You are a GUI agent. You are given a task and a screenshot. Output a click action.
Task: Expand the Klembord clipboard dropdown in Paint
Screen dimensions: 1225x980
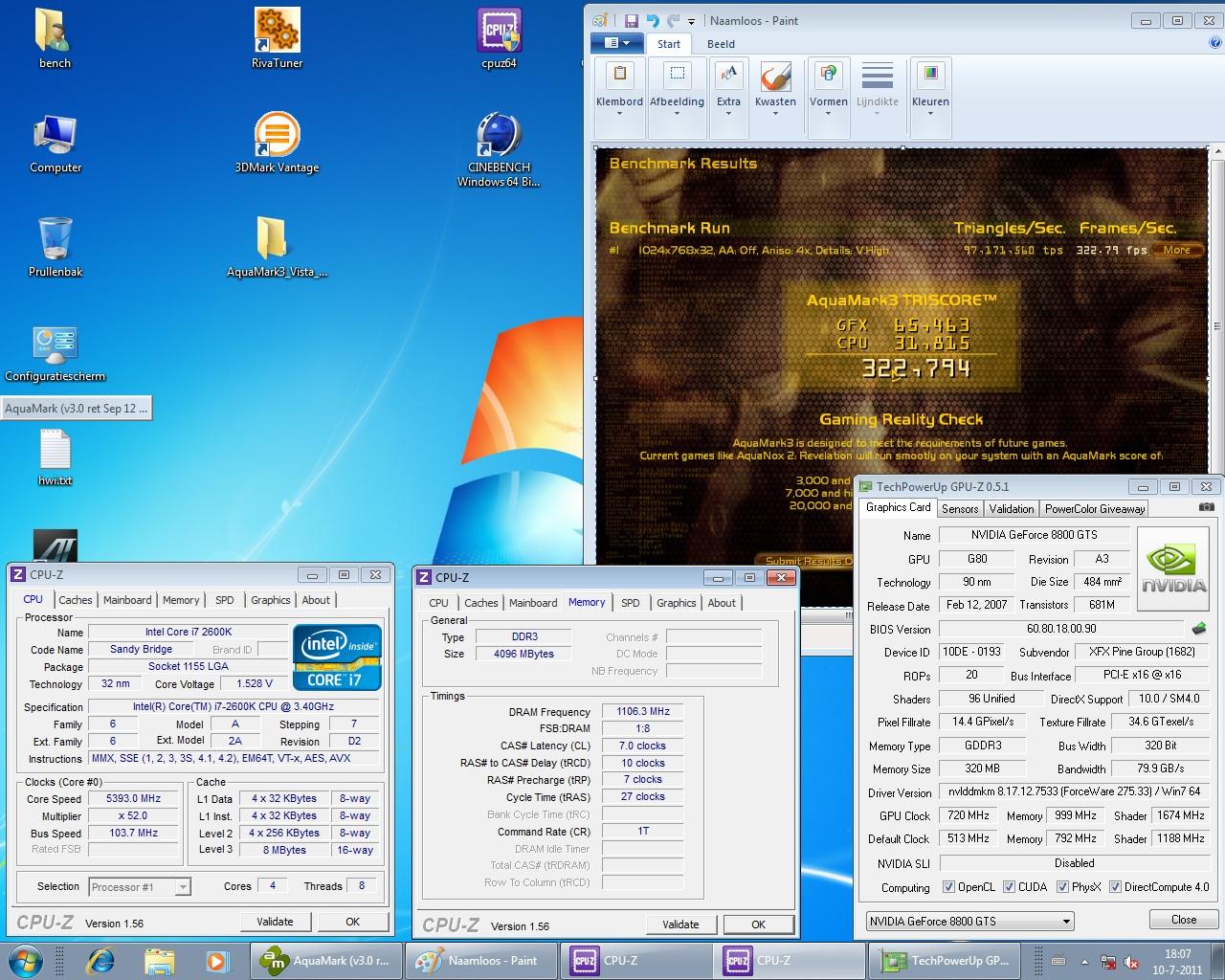(619, 113)
